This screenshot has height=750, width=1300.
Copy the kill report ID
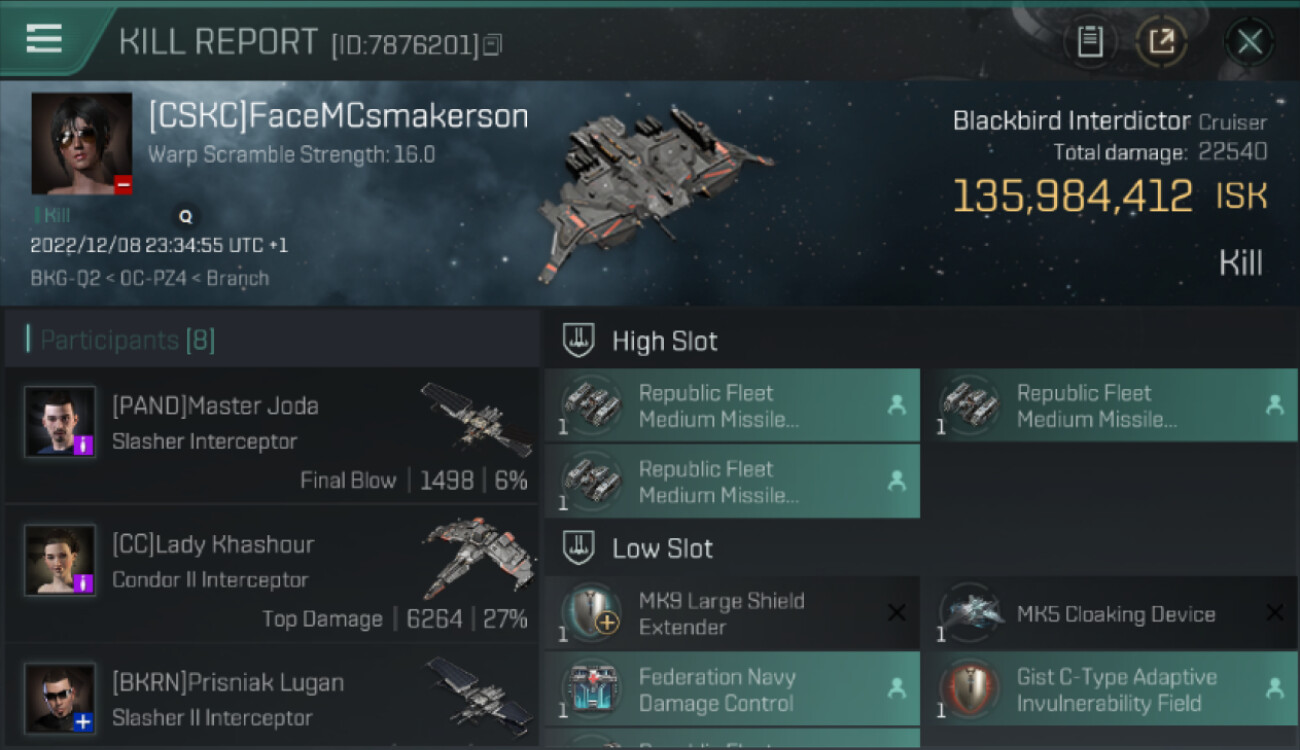coord(492,45)
